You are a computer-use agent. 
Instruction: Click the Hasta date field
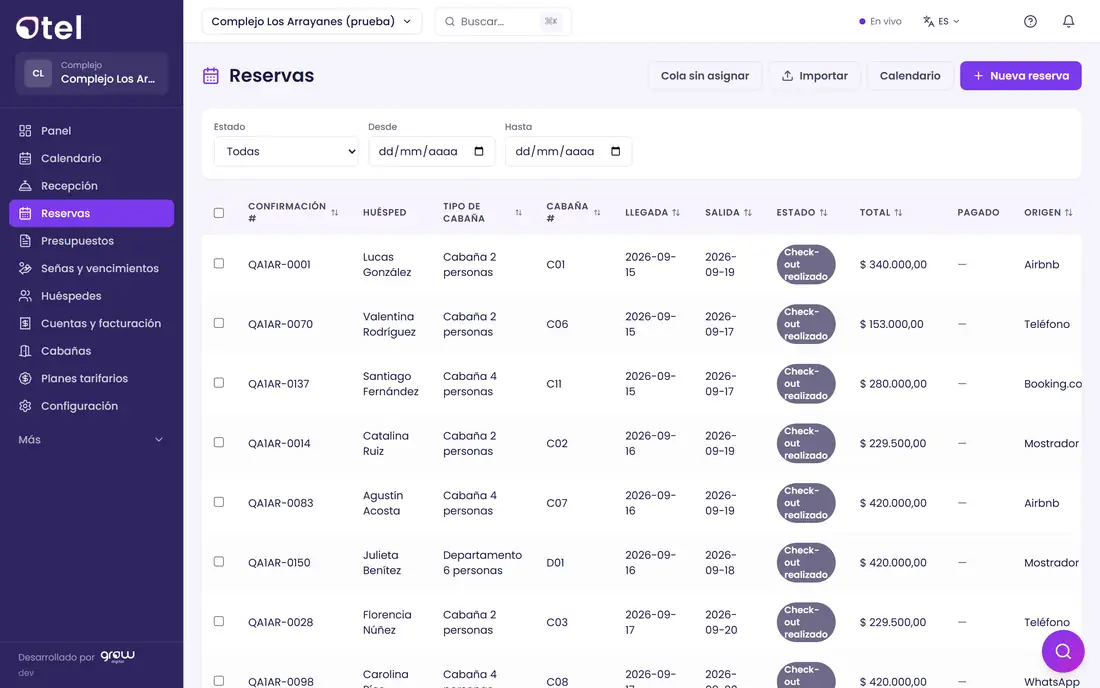[x=568, y=151]
